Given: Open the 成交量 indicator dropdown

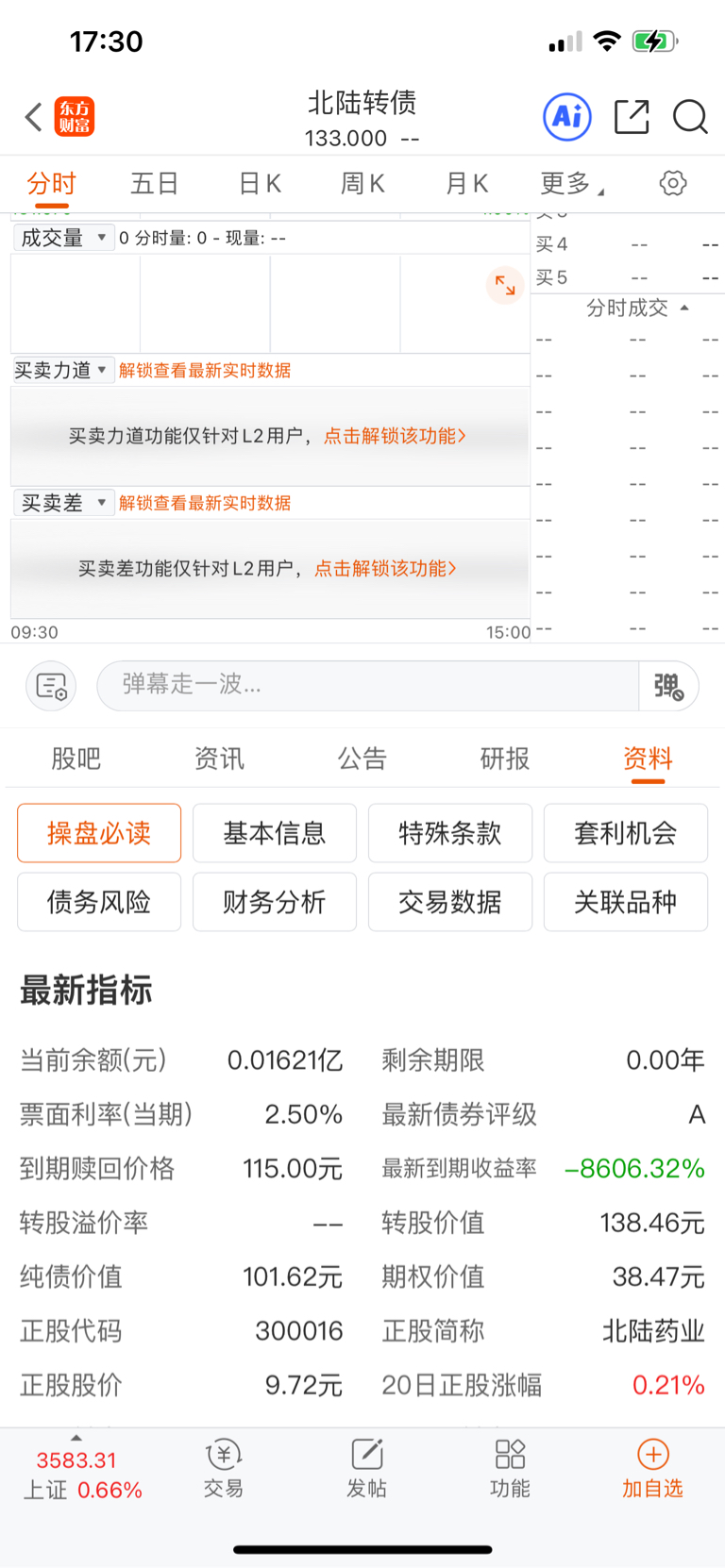Looking at the screenshot, I should tap(63, 238).
